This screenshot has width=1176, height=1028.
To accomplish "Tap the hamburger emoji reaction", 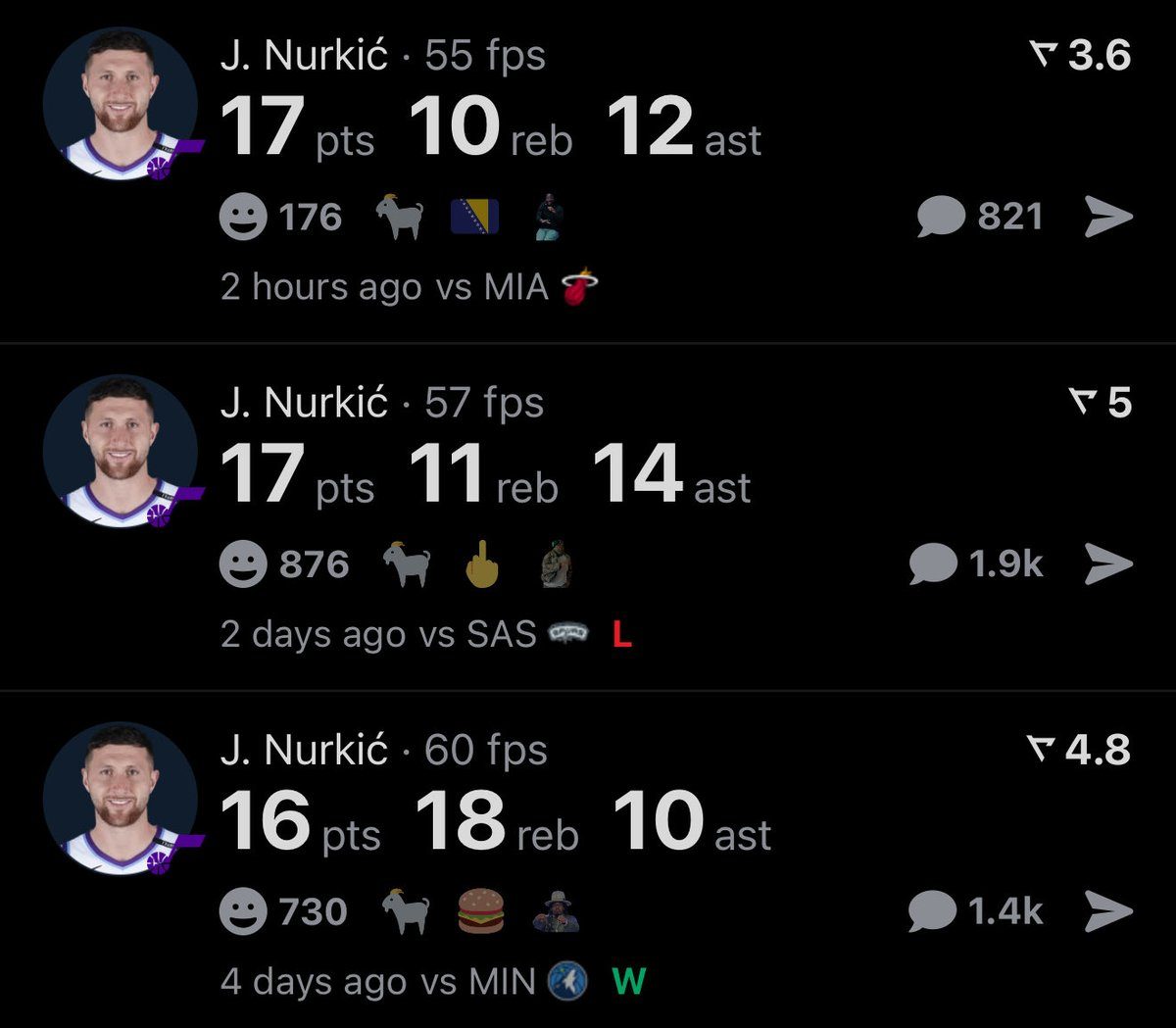I will (481, 911).
